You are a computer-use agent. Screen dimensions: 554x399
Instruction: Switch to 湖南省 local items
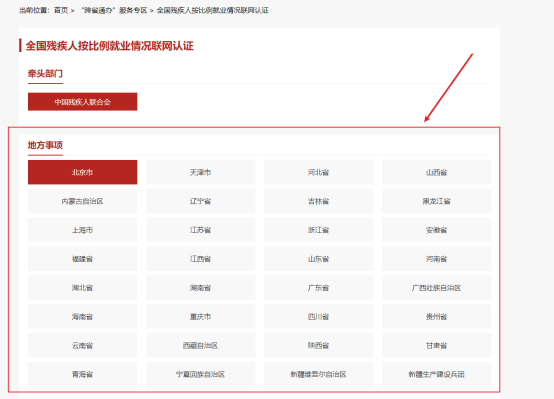click(x=200, y=288)
